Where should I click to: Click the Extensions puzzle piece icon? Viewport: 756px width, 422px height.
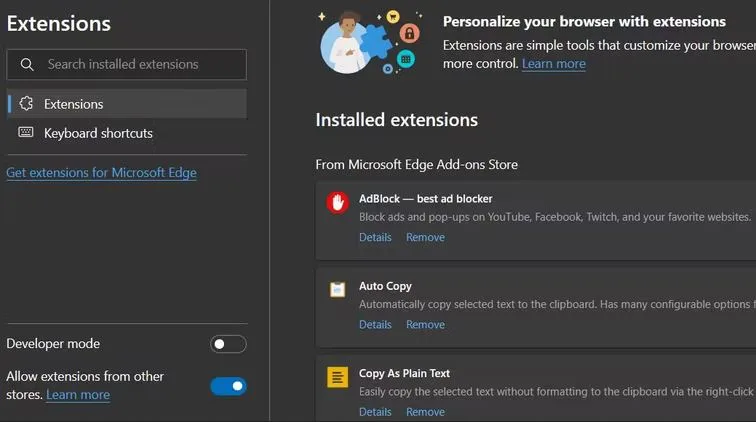pyautogui.click(x=26, y=103)
